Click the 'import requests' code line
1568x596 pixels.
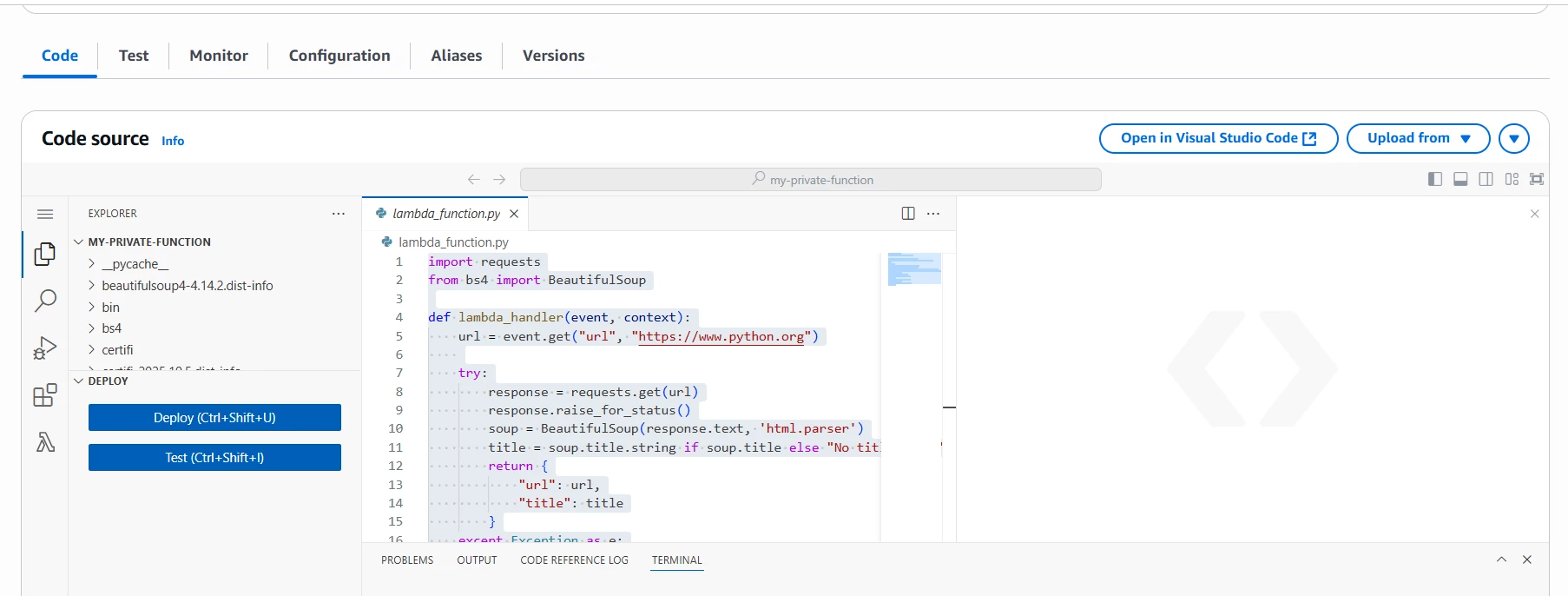484,262
